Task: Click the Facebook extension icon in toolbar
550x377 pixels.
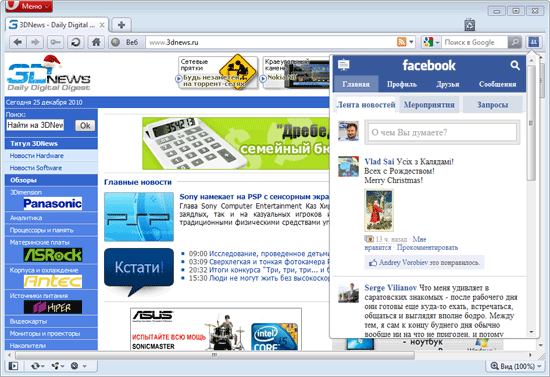Action: (533, 42)
